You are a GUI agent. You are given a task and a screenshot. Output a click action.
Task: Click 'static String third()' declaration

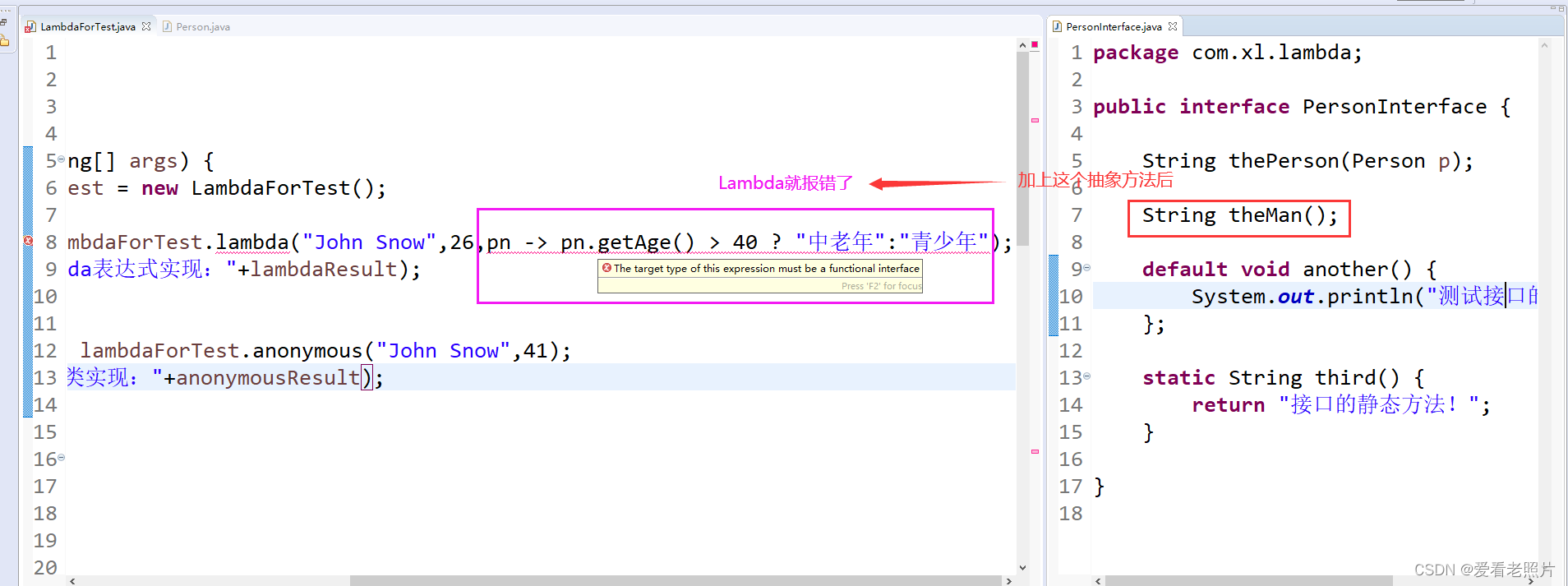tap(1284, 378)
